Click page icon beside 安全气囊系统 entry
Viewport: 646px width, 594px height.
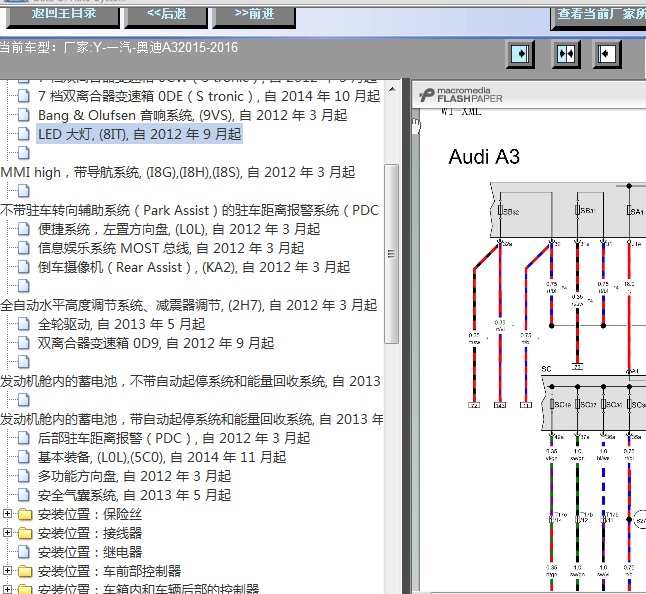(24, 495)
